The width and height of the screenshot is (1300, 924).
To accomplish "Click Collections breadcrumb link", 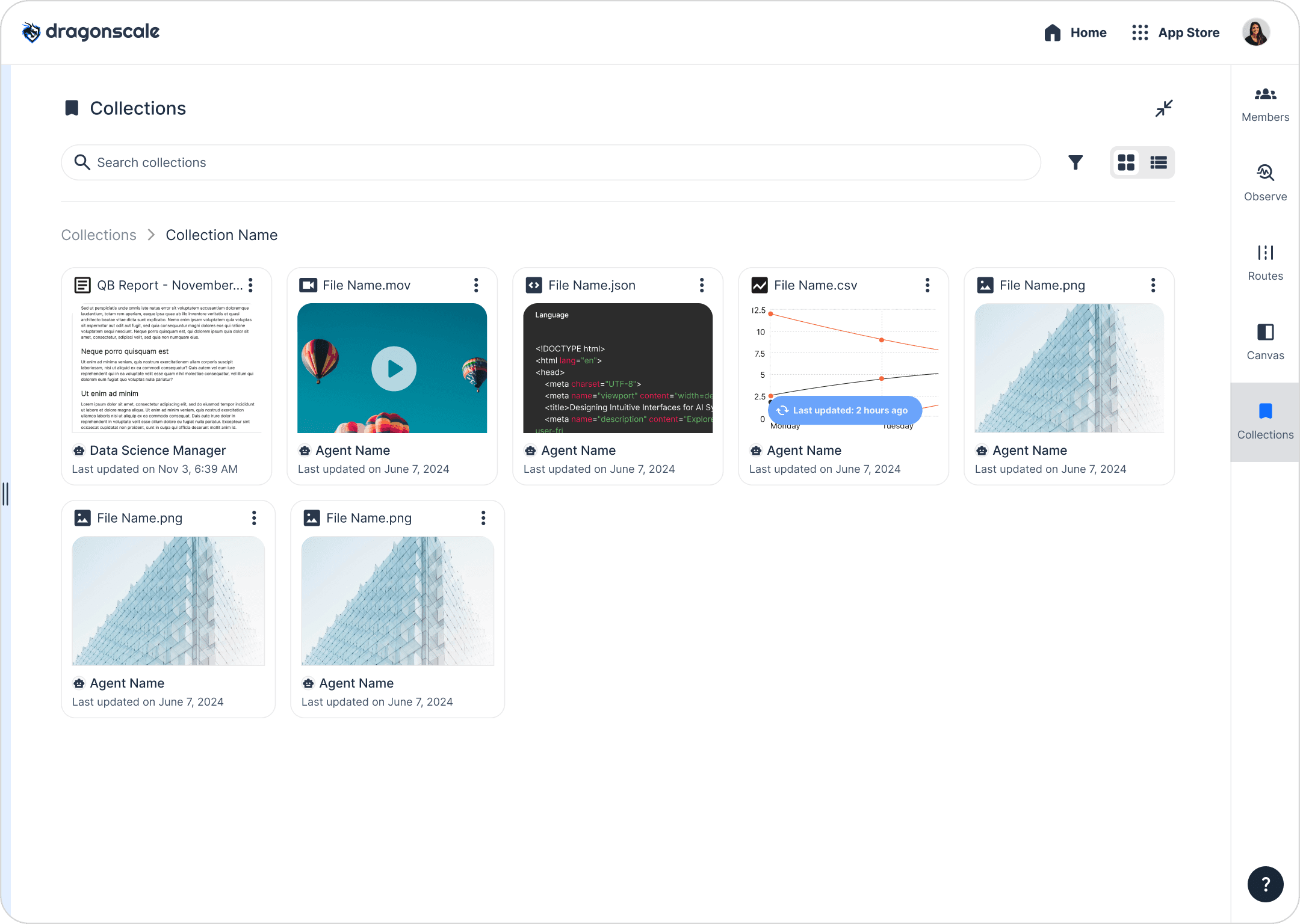I will (99, 235).
